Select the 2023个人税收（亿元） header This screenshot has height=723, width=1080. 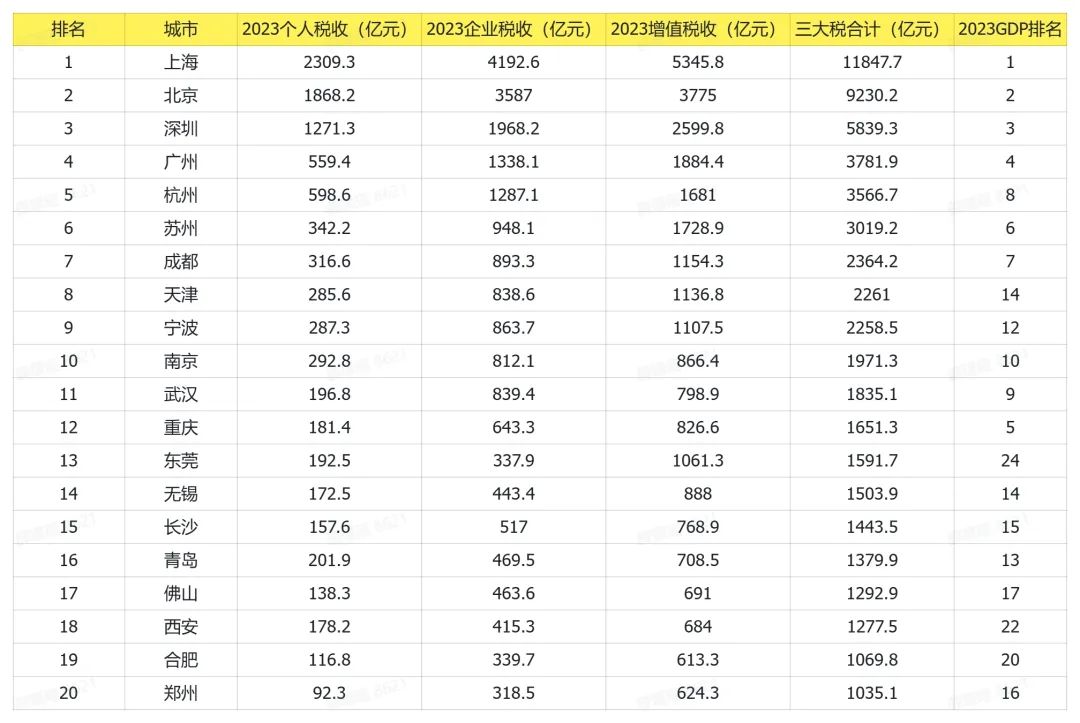coord(329,29)
